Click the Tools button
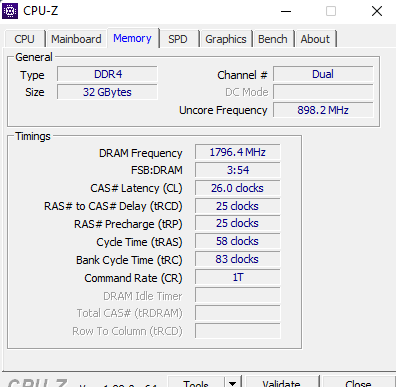 (196, 383)
